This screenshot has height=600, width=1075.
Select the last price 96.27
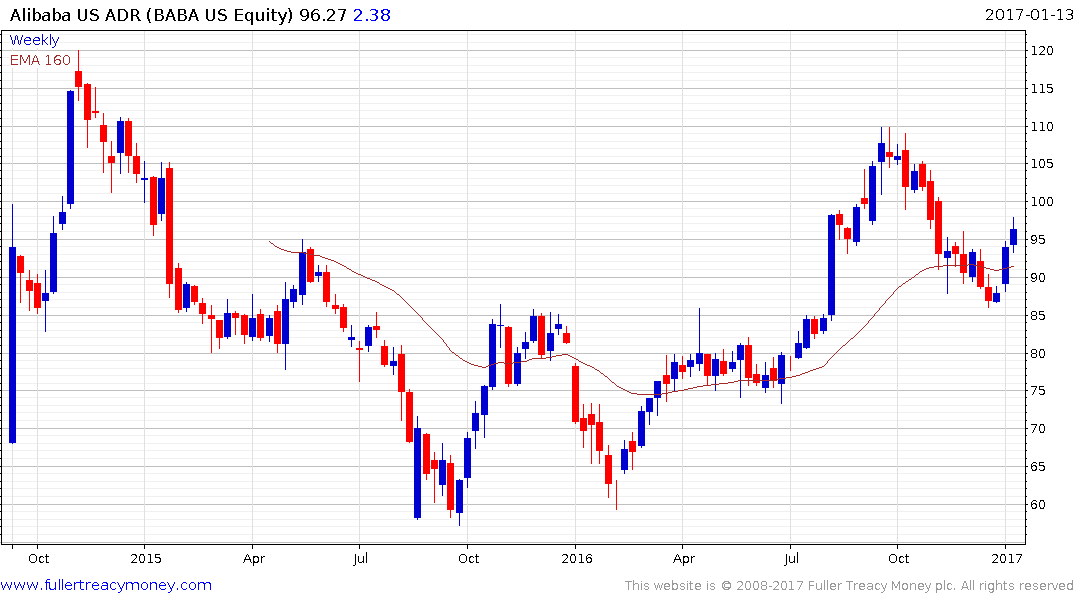(323, 15)
